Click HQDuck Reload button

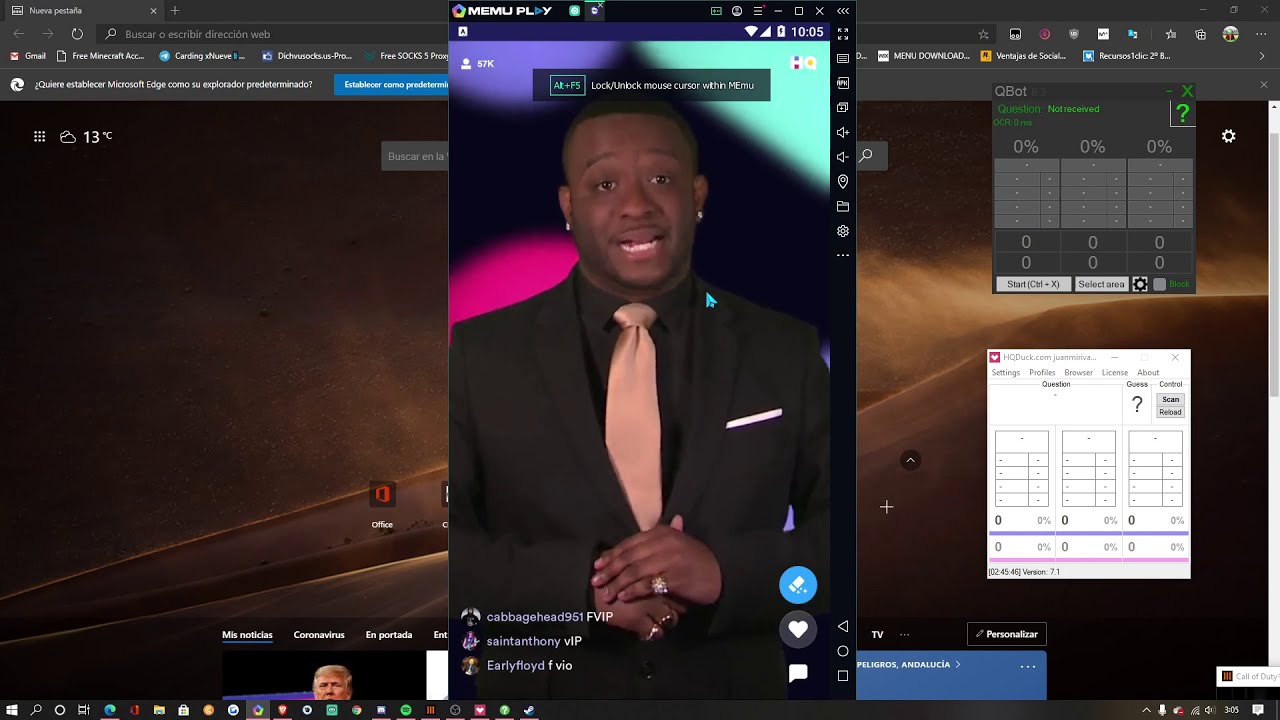click(x=1170, y=412)
